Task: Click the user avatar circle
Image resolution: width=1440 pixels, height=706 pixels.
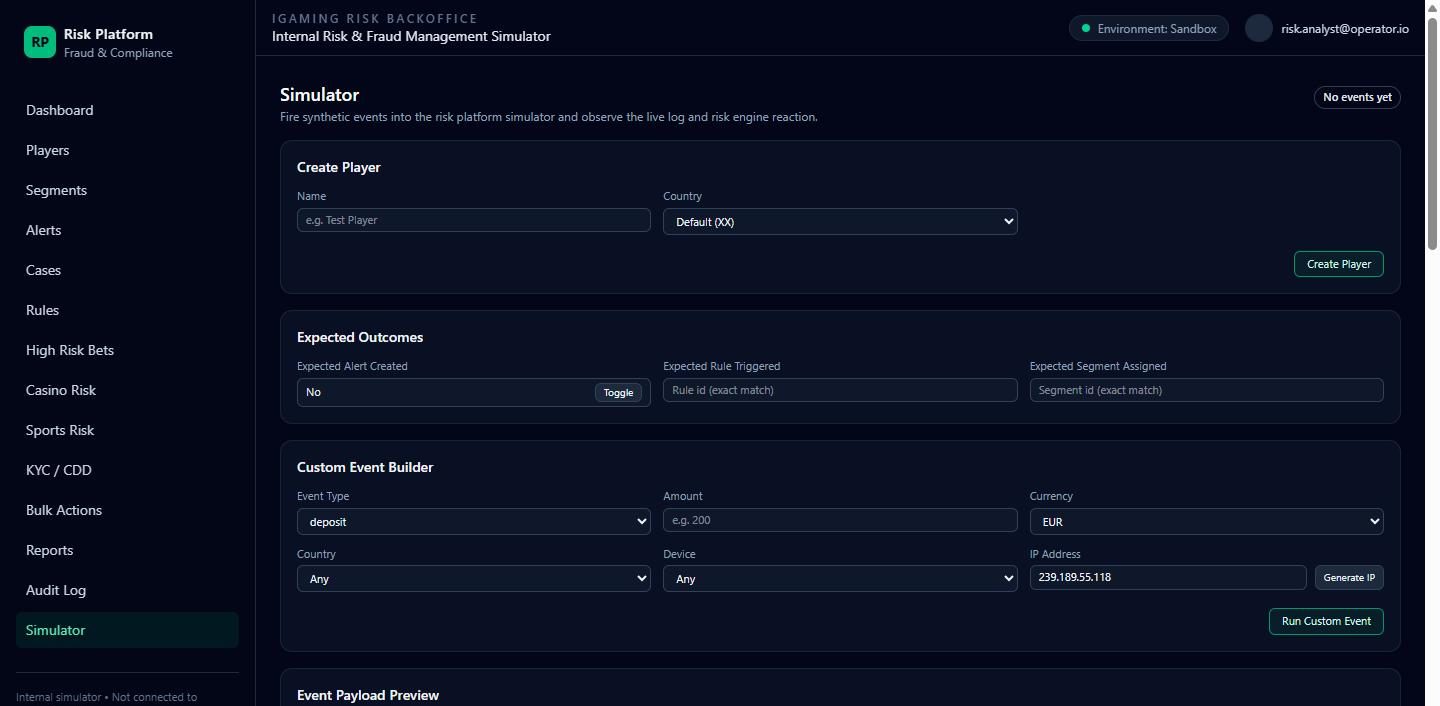Action: pos(1259,28)
